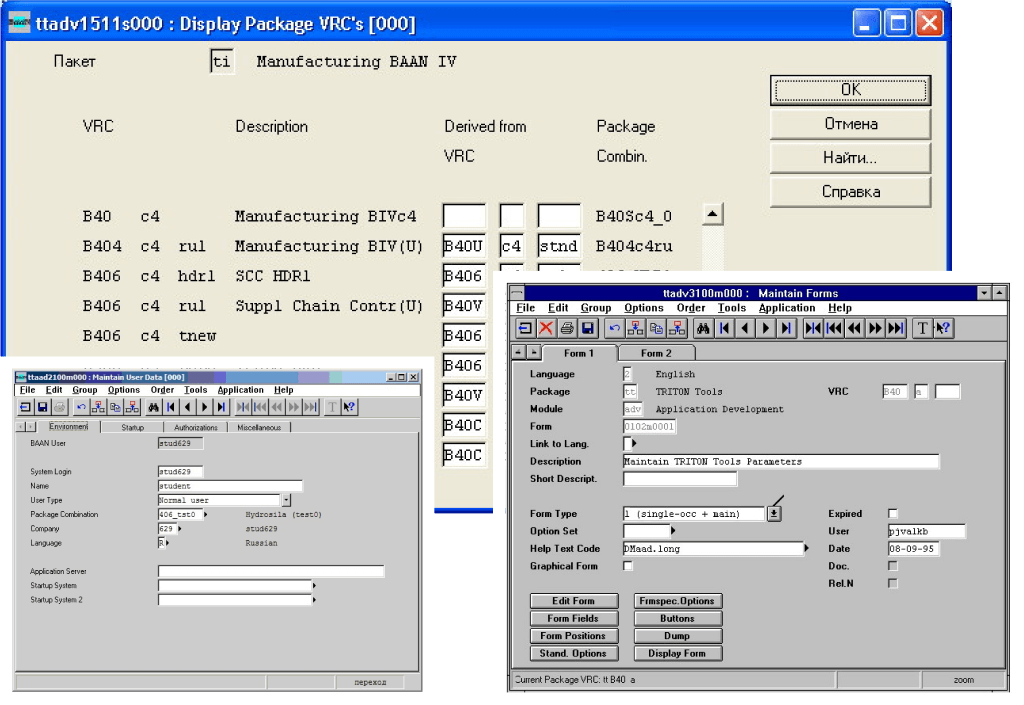Open the Application menu in Maintain Forms
The height and width of the screenshot is (705, 1024).
coord(787,308)
